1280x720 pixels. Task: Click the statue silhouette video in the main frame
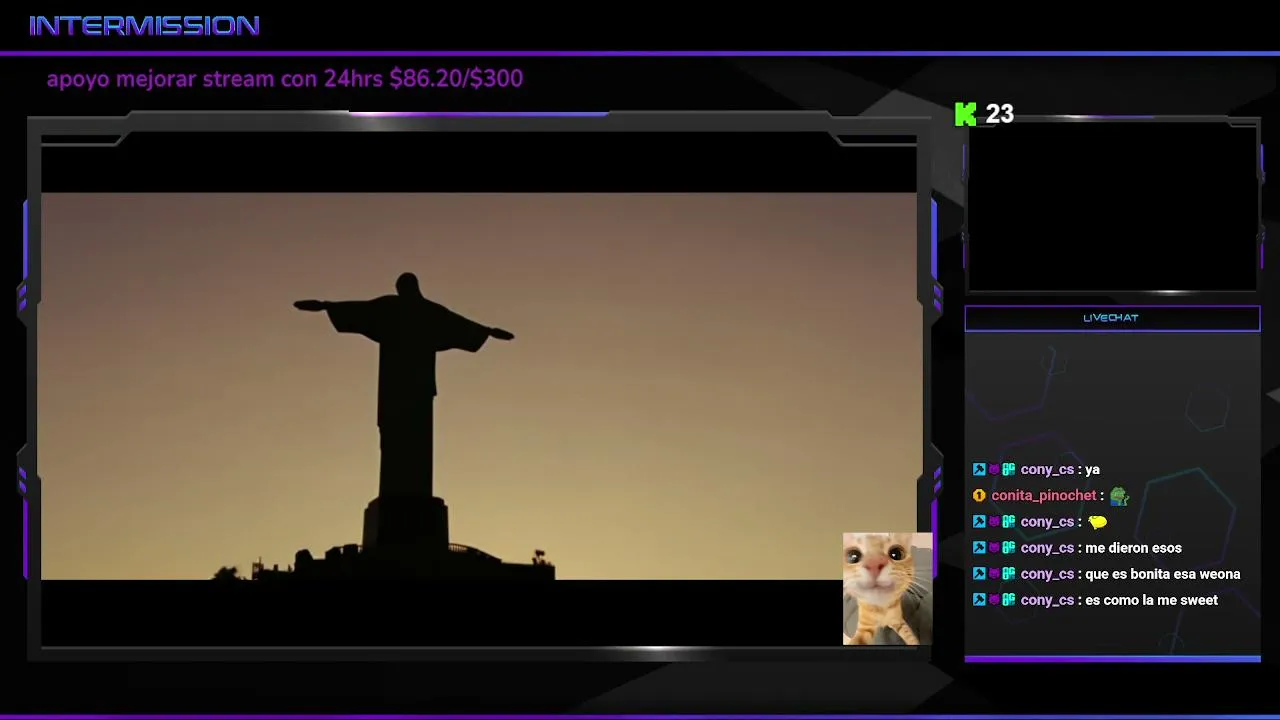[x=478, y=386]
